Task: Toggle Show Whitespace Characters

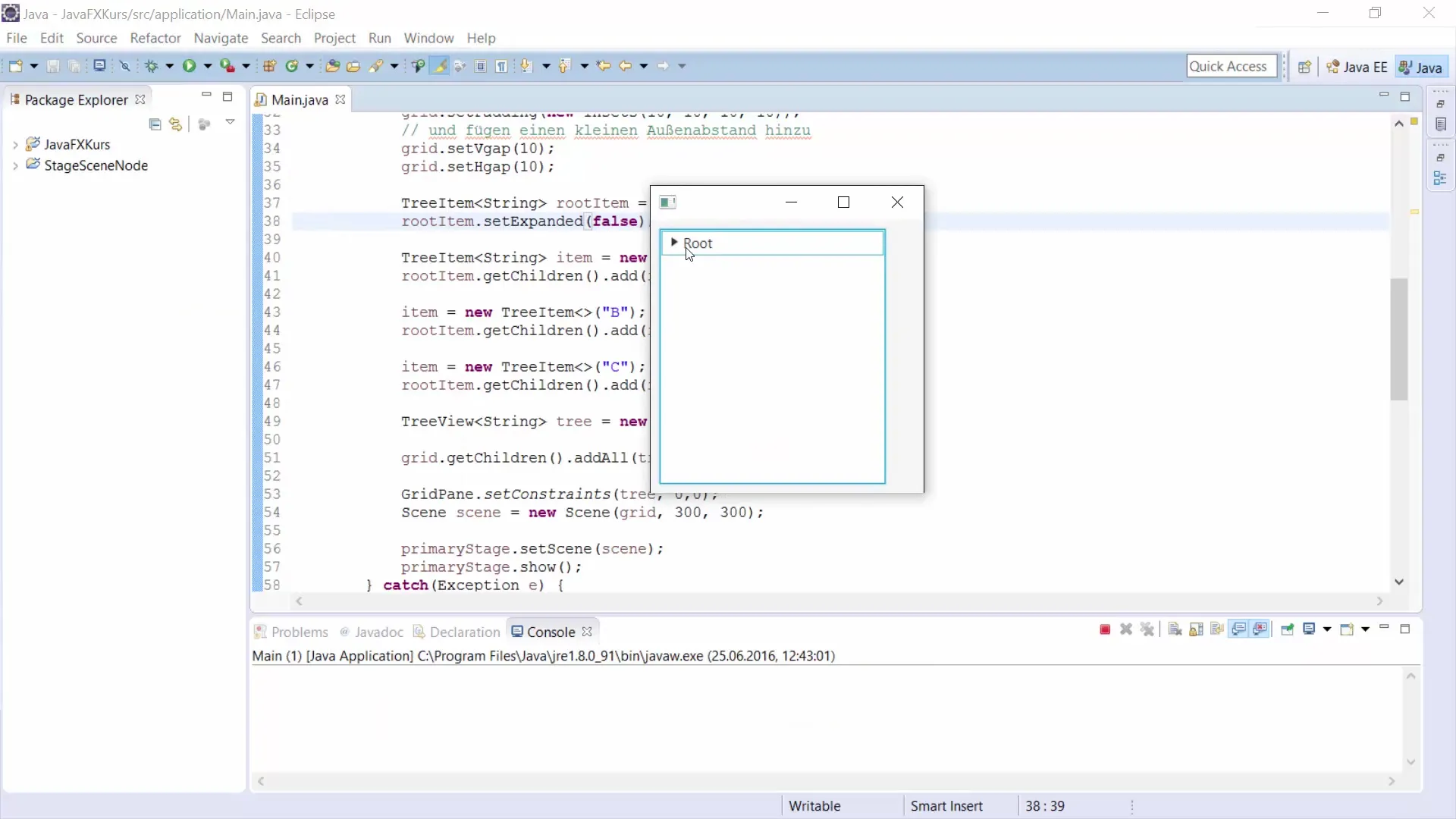Action: [501, 66]
